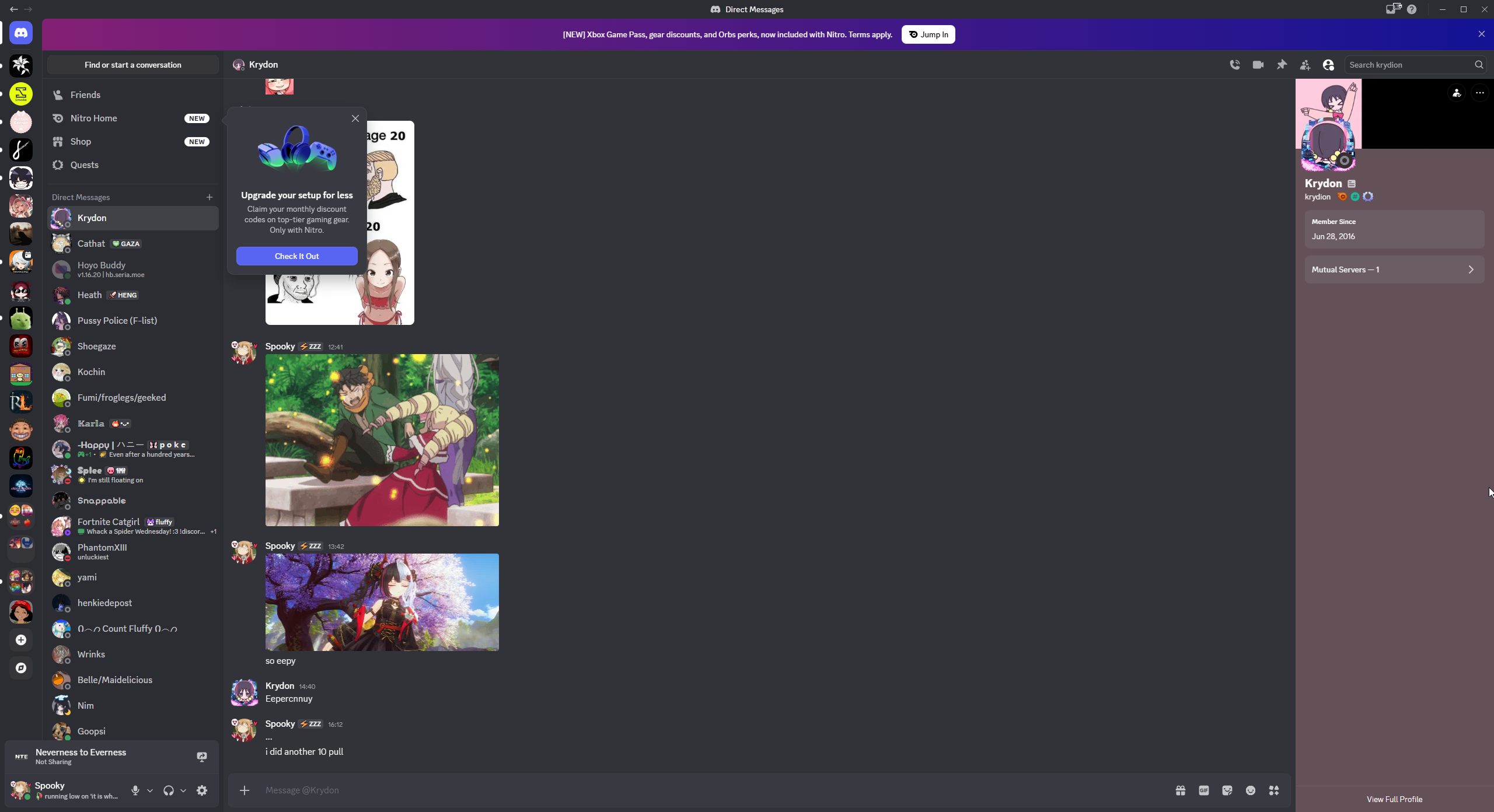Open Nitro Home
The image size is (1494, 812).
pos(133,118)
